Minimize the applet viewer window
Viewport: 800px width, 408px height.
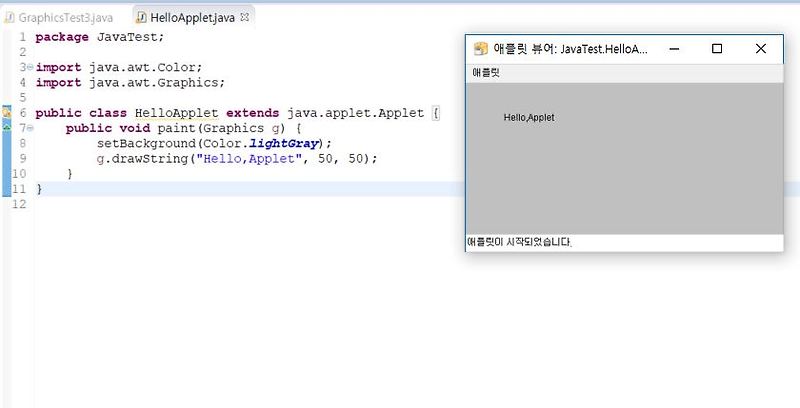pos(674,48)
